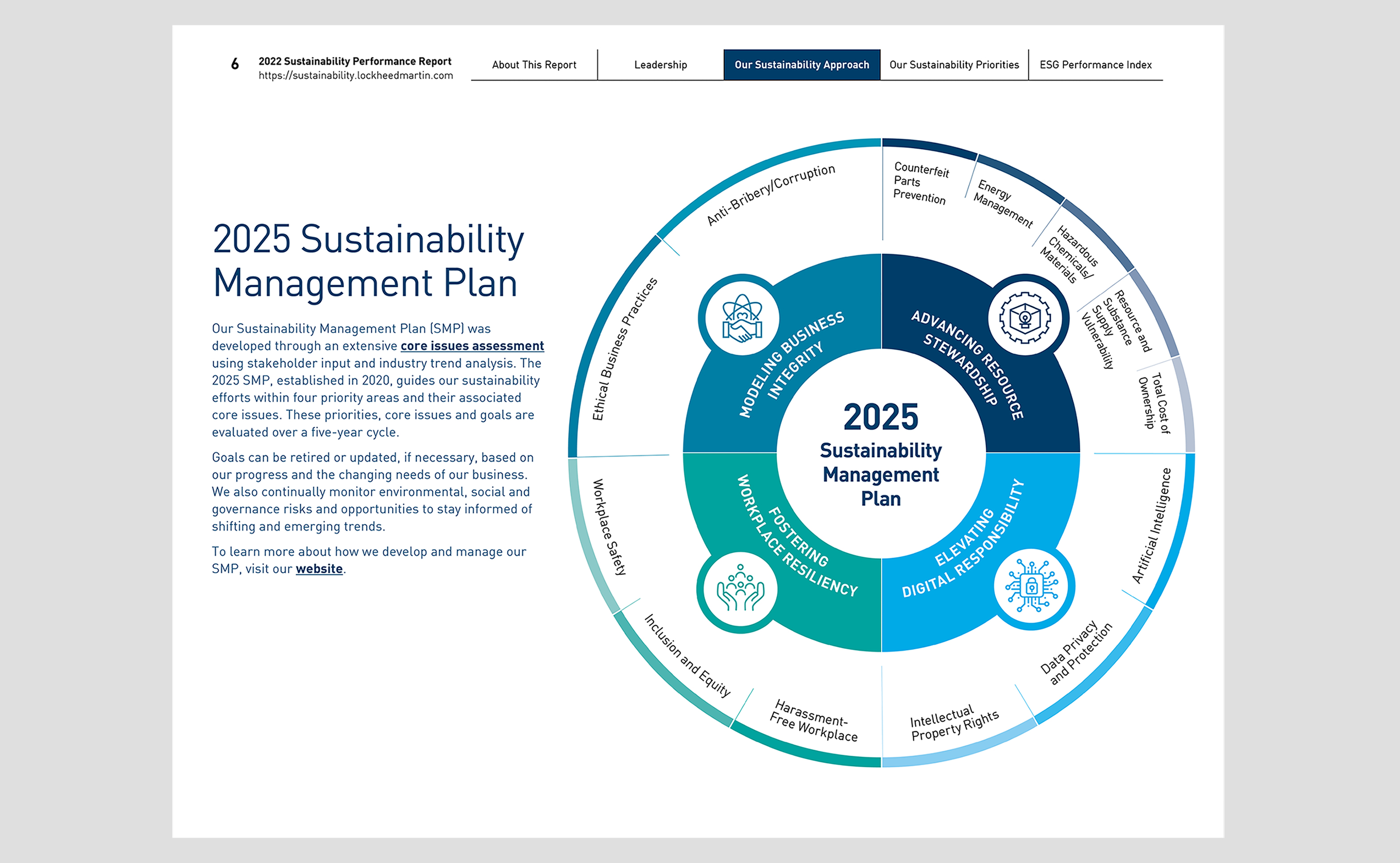This screenshot has height=863, width=1400.
Task: Click the gear lightbulb Resource Stewardship icon
Action: point(1025,318)
